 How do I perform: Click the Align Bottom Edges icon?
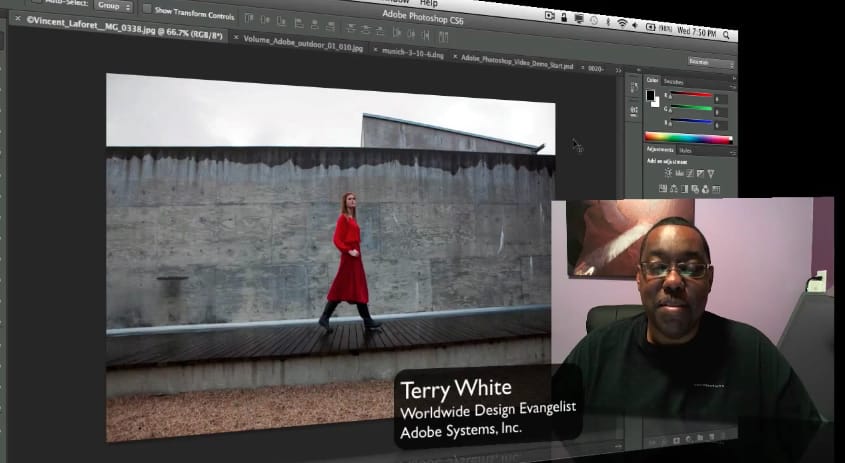(281, 21)
